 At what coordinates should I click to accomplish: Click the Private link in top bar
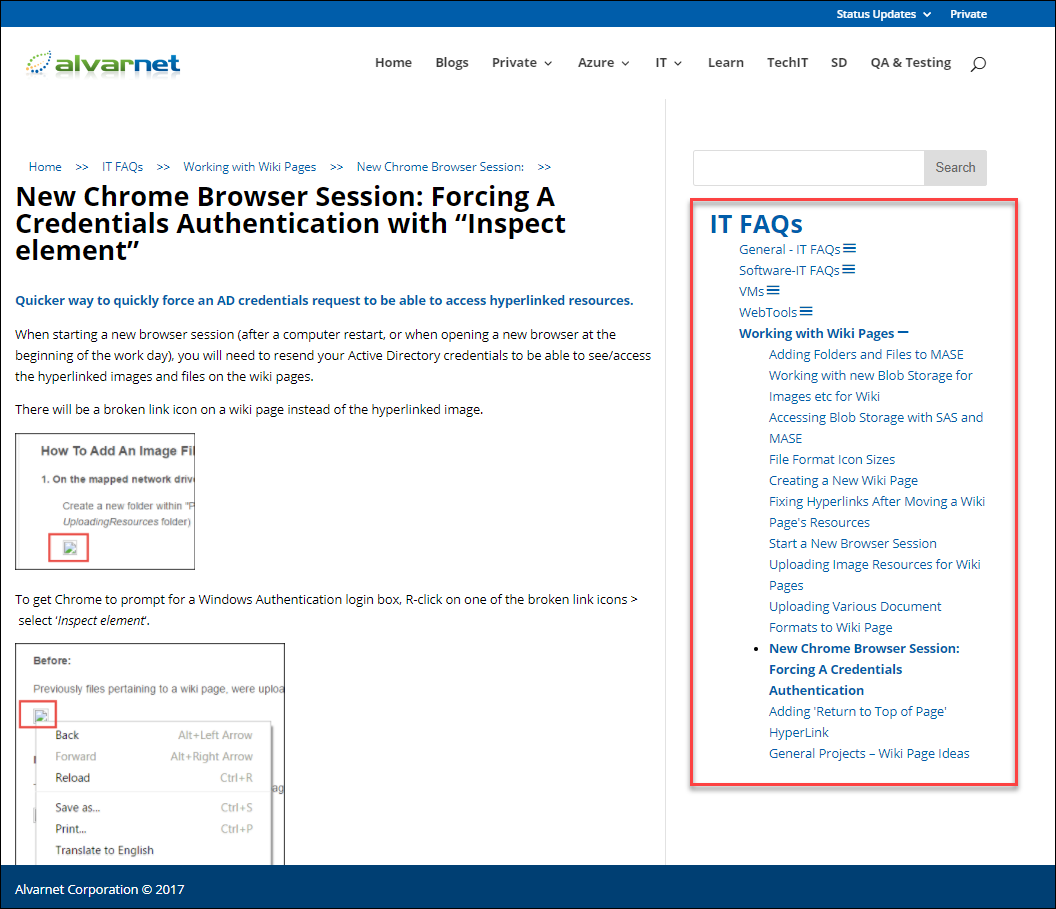pyautogui.click(x=968, y=14)
